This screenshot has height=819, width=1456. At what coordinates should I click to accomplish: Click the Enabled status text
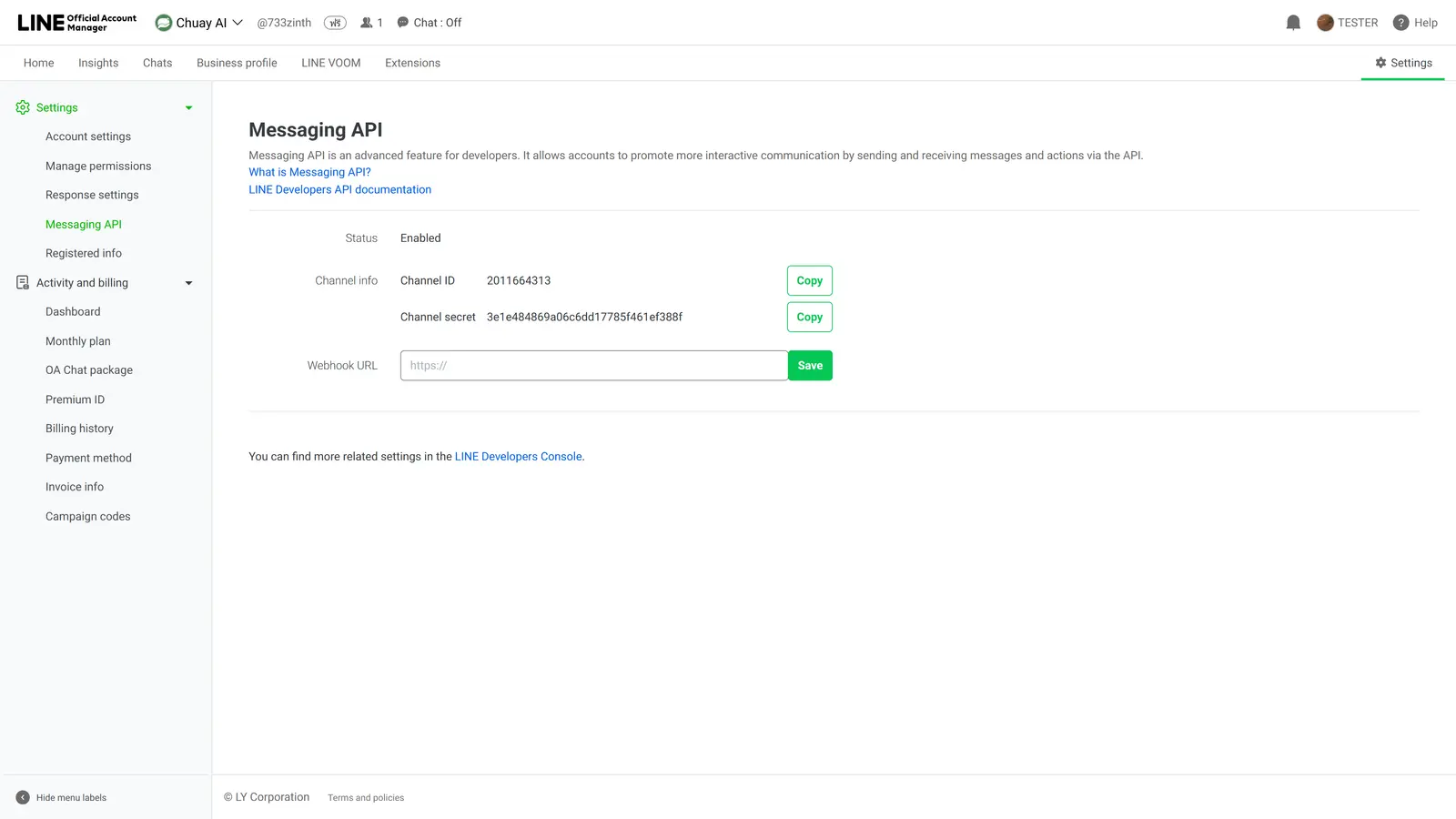click(420, 238)
